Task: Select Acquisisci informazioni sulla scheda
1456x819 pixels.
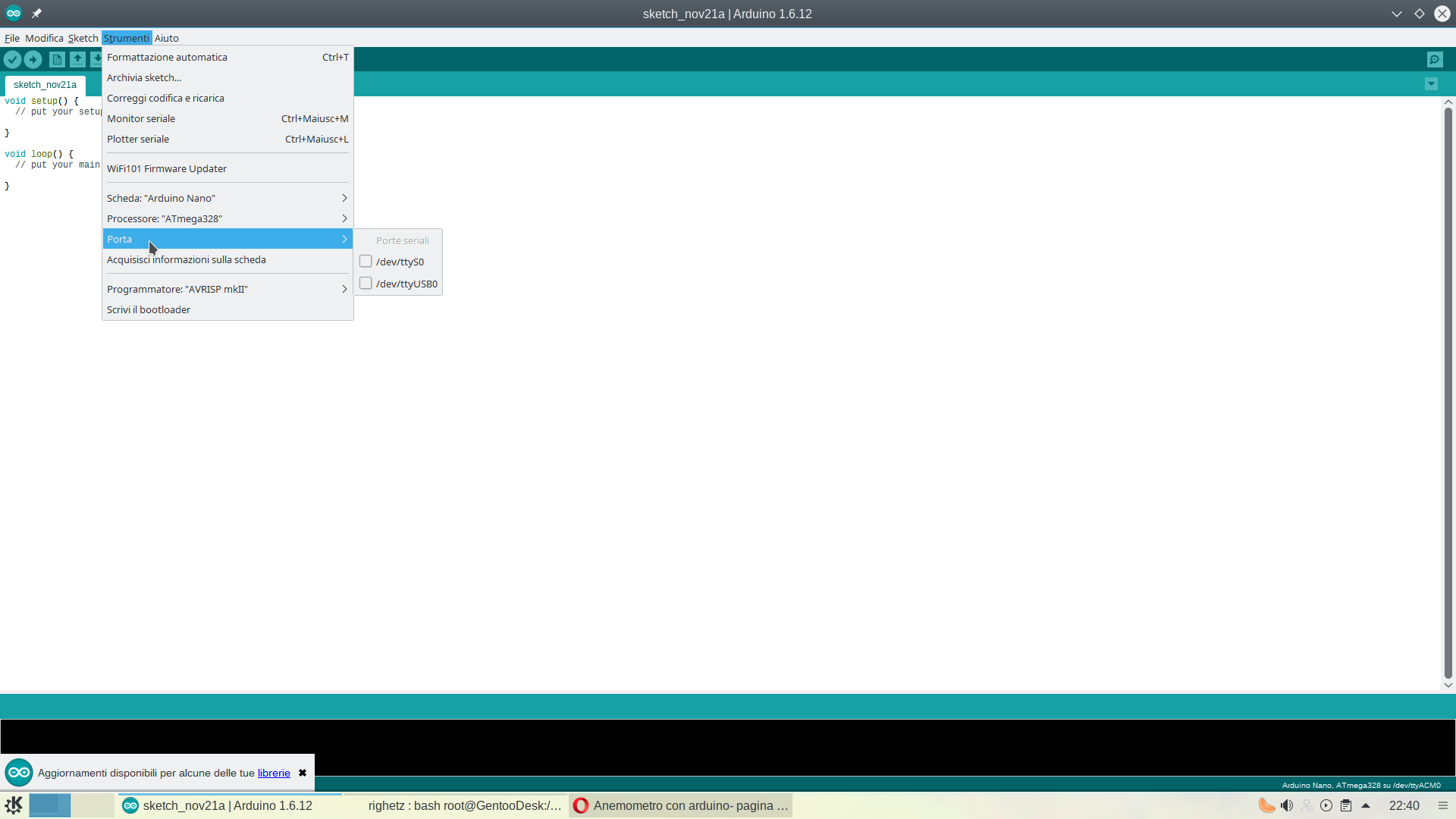Action: (227, 259)
